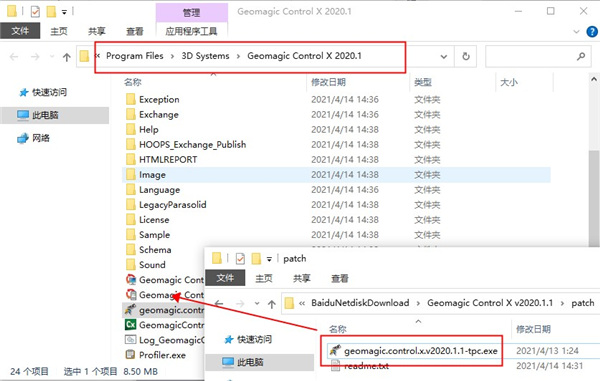Sort by 类型 column header
The image size is (600, 381).
click(x=423, y=82)
